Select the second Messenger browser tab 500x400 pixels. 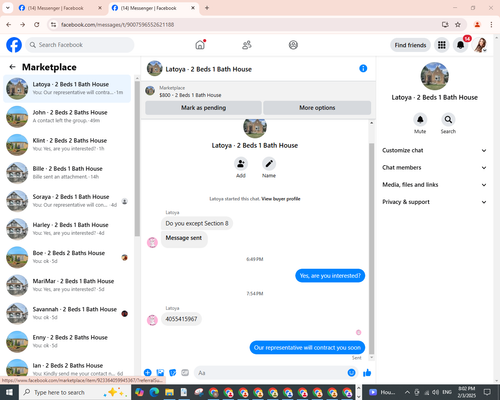click(x=153, y=8)
